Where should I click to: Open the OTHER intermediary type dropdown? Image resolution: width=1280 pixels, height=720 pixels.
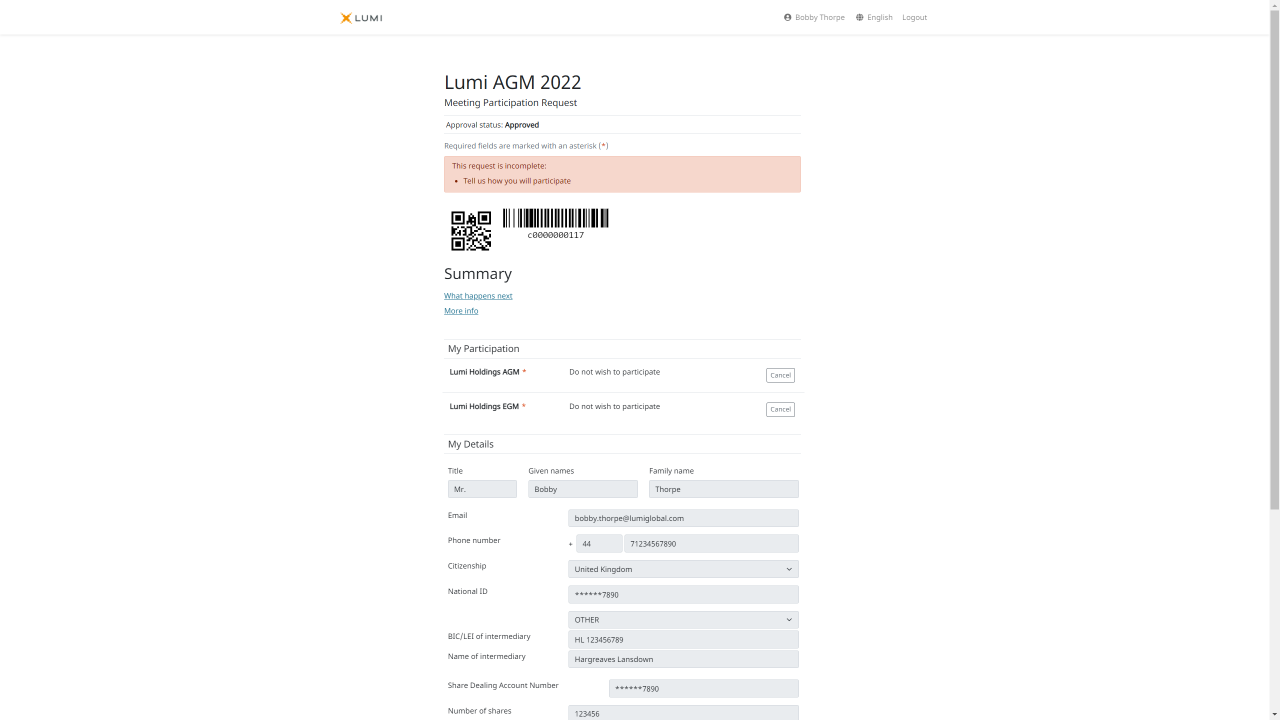pos(684,620)
